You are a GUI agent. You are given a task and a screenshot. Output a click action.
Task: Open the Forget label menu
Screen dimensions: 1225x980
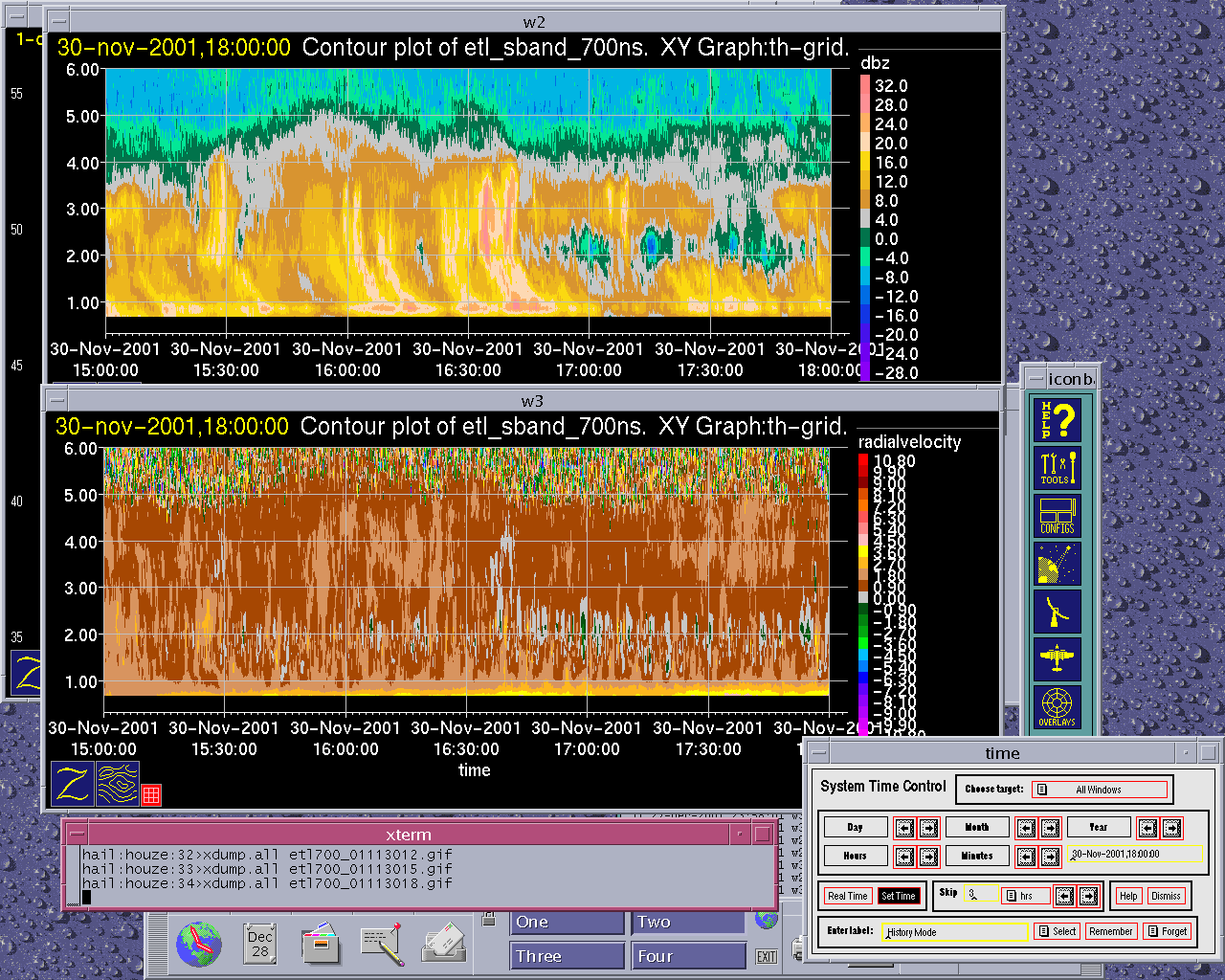click(x=1168, y=931)
